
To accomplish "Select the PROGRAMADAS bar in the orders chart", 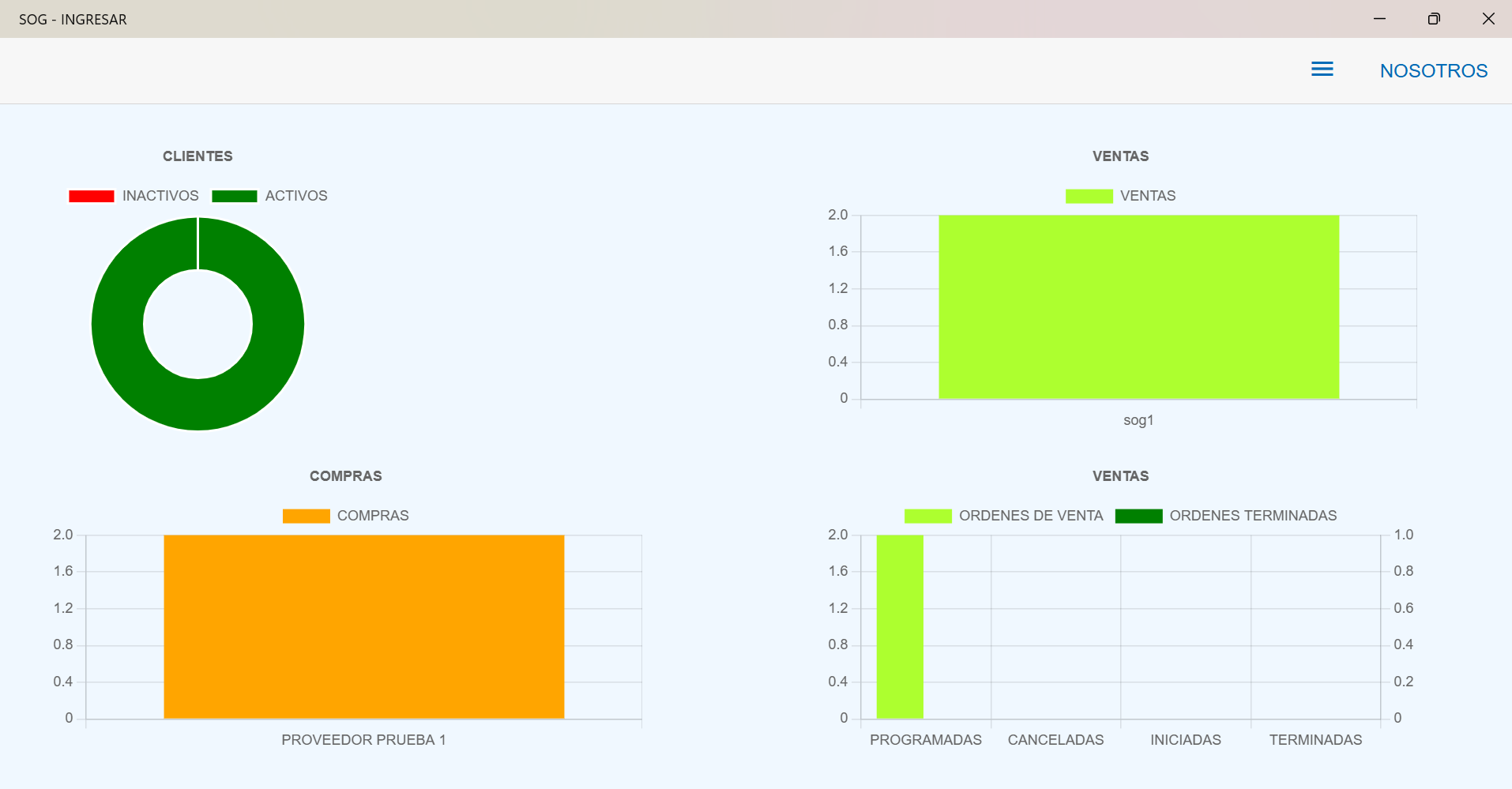I will 900,627.
